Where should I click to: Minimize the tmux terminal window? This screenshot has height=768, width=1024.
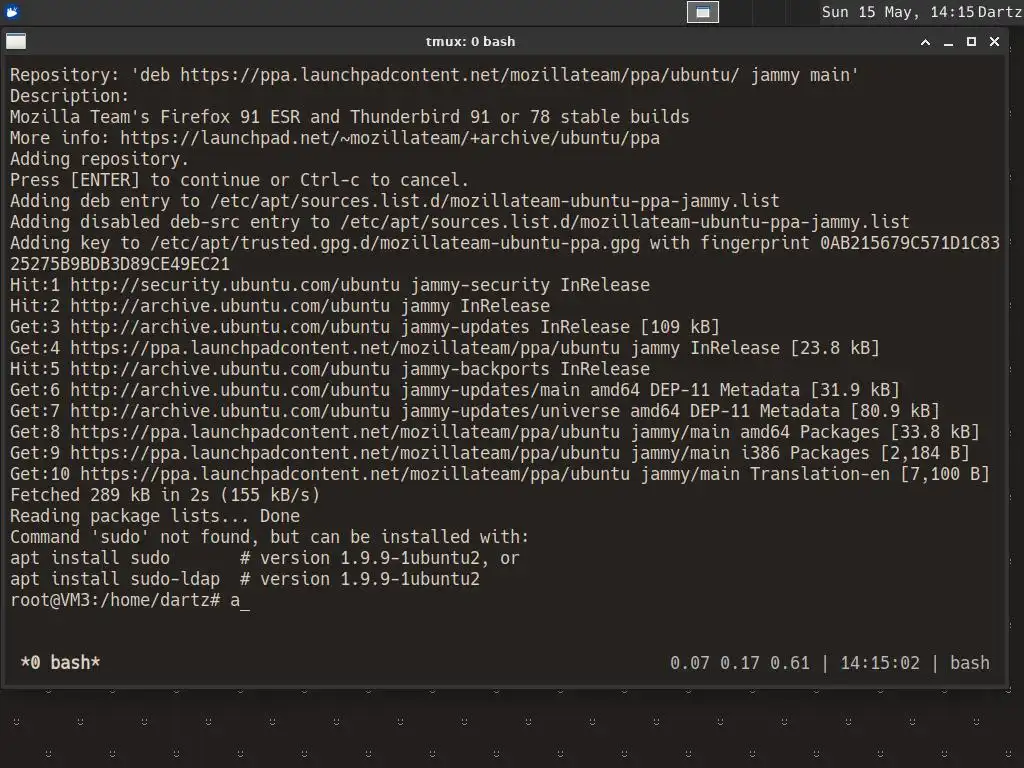(x=948, y=42)
